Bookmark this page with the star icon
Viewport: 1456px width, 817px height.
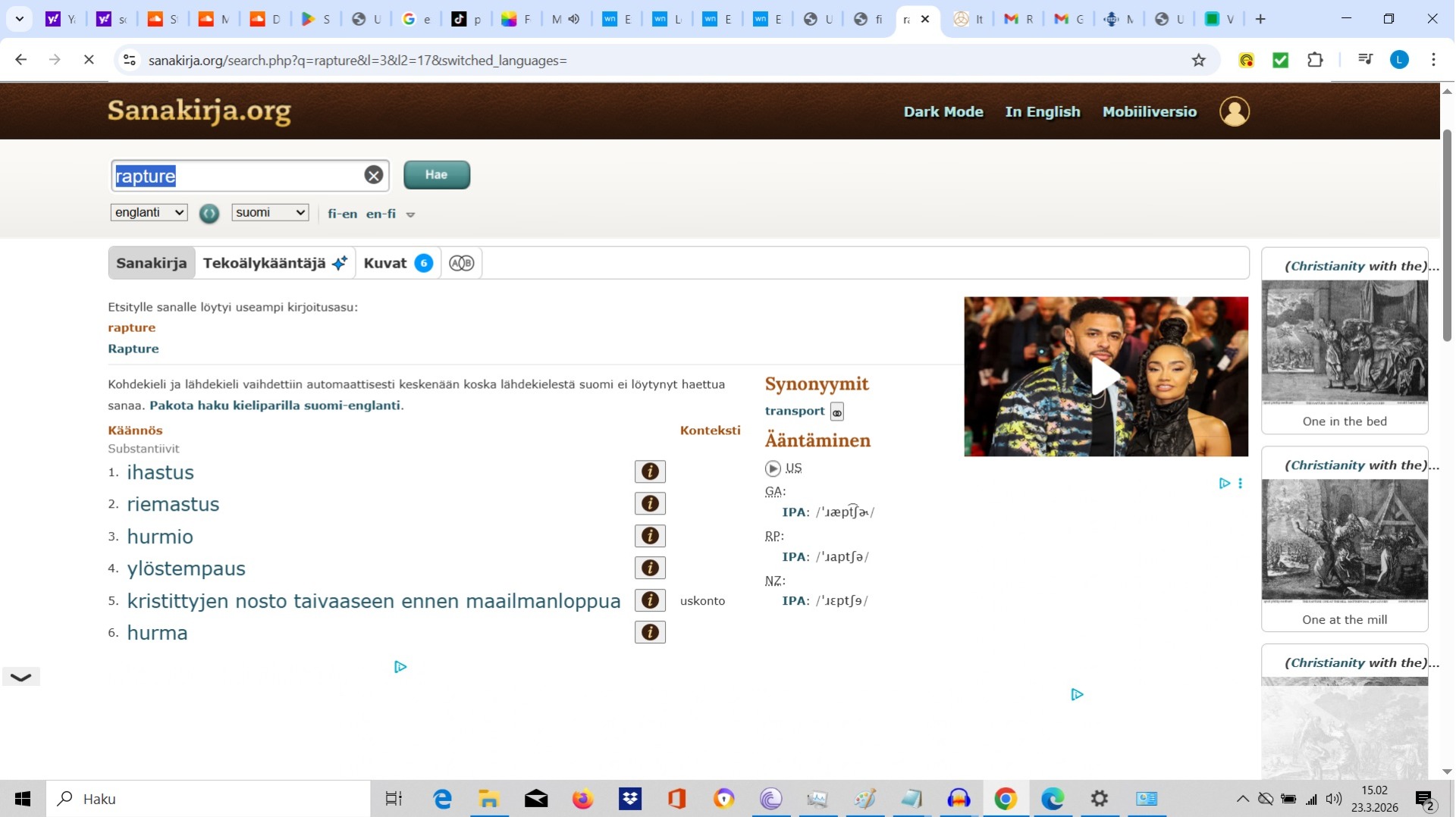click(x=1198, y=60)
